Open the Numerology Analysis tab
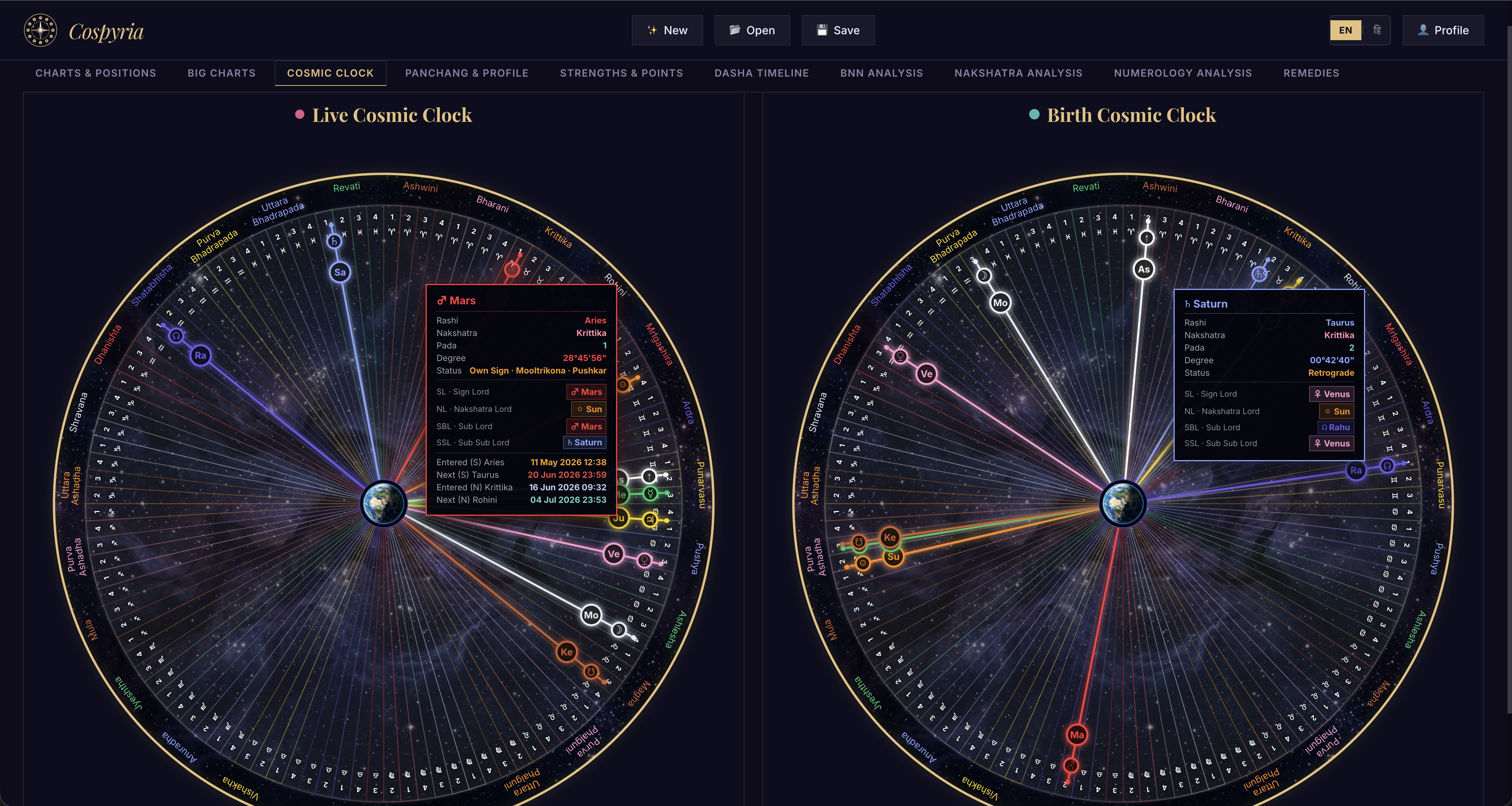 click(x=1183, y=73)
